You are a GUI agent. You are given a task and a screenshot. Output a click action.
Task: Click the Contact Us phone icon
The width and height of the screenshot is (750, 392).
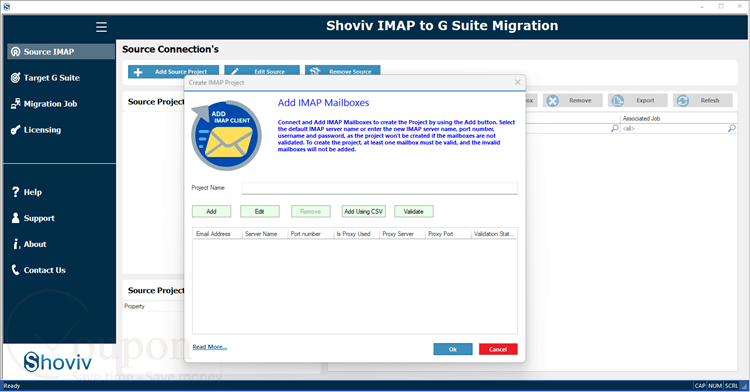tap(15, 270)
